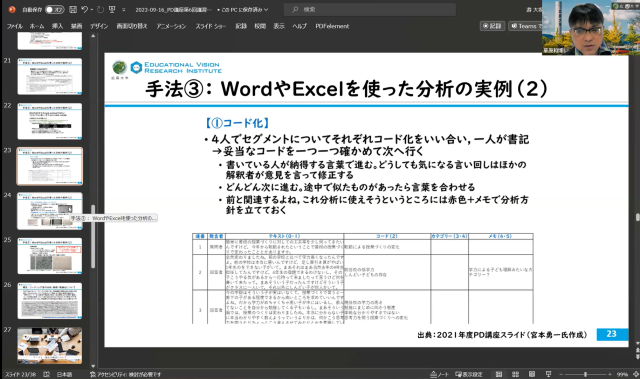Viewport: 640px width, 379px height.
Task: Click the zoom in plus button
Action: tap(610, 374)
